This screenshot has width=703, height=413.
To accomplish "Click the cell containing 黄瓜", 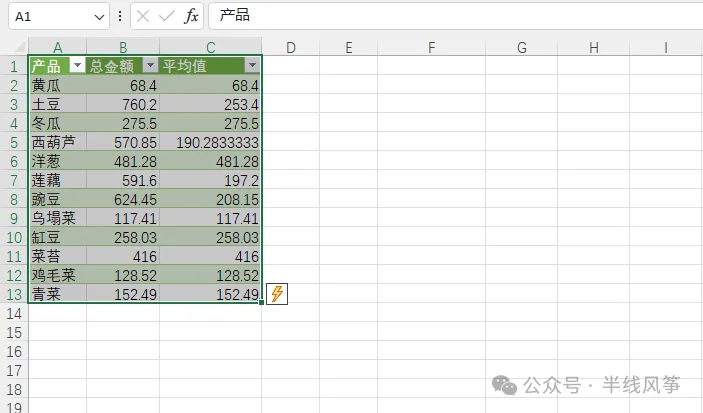I will 57,85.
